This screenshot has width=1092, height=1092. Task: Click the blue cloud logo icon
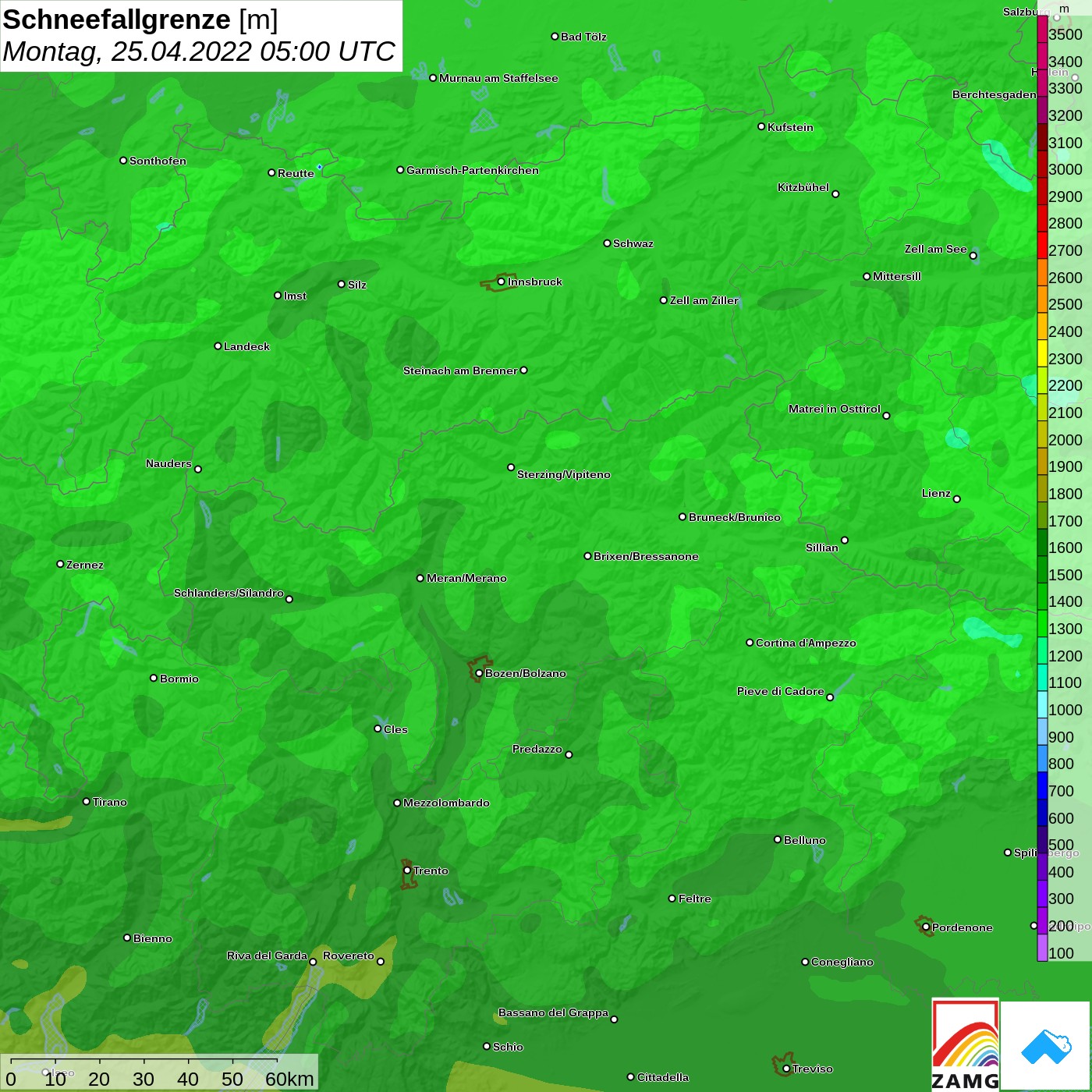point(1045,1046)
